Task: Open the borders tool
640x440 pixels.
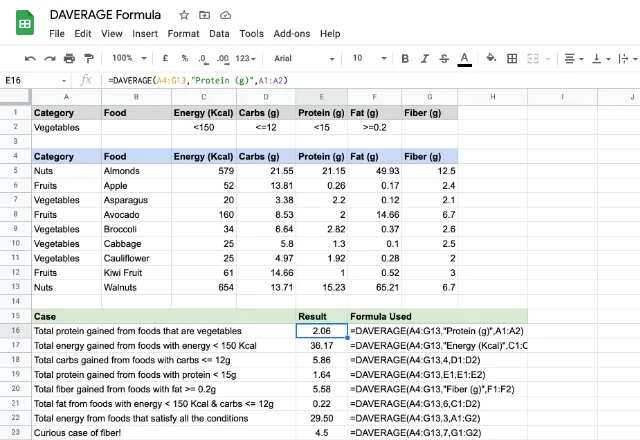Action: (512, 59)
